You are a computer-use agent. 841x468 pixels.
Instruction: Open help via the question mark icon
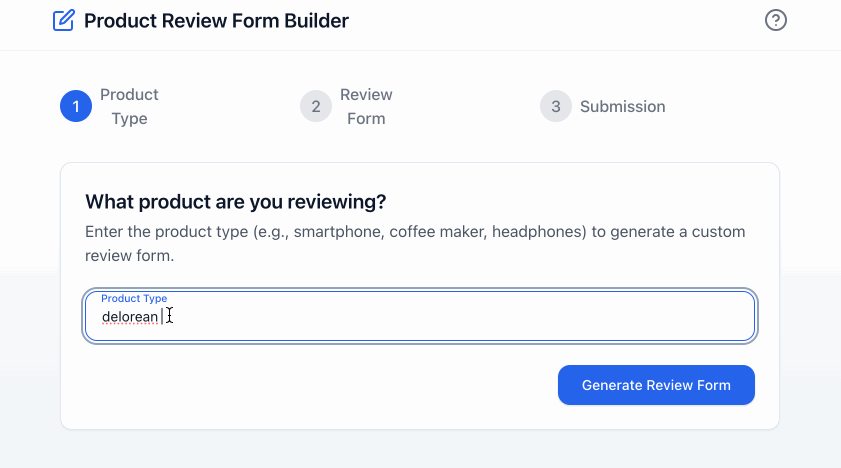[x=775, y=20]
